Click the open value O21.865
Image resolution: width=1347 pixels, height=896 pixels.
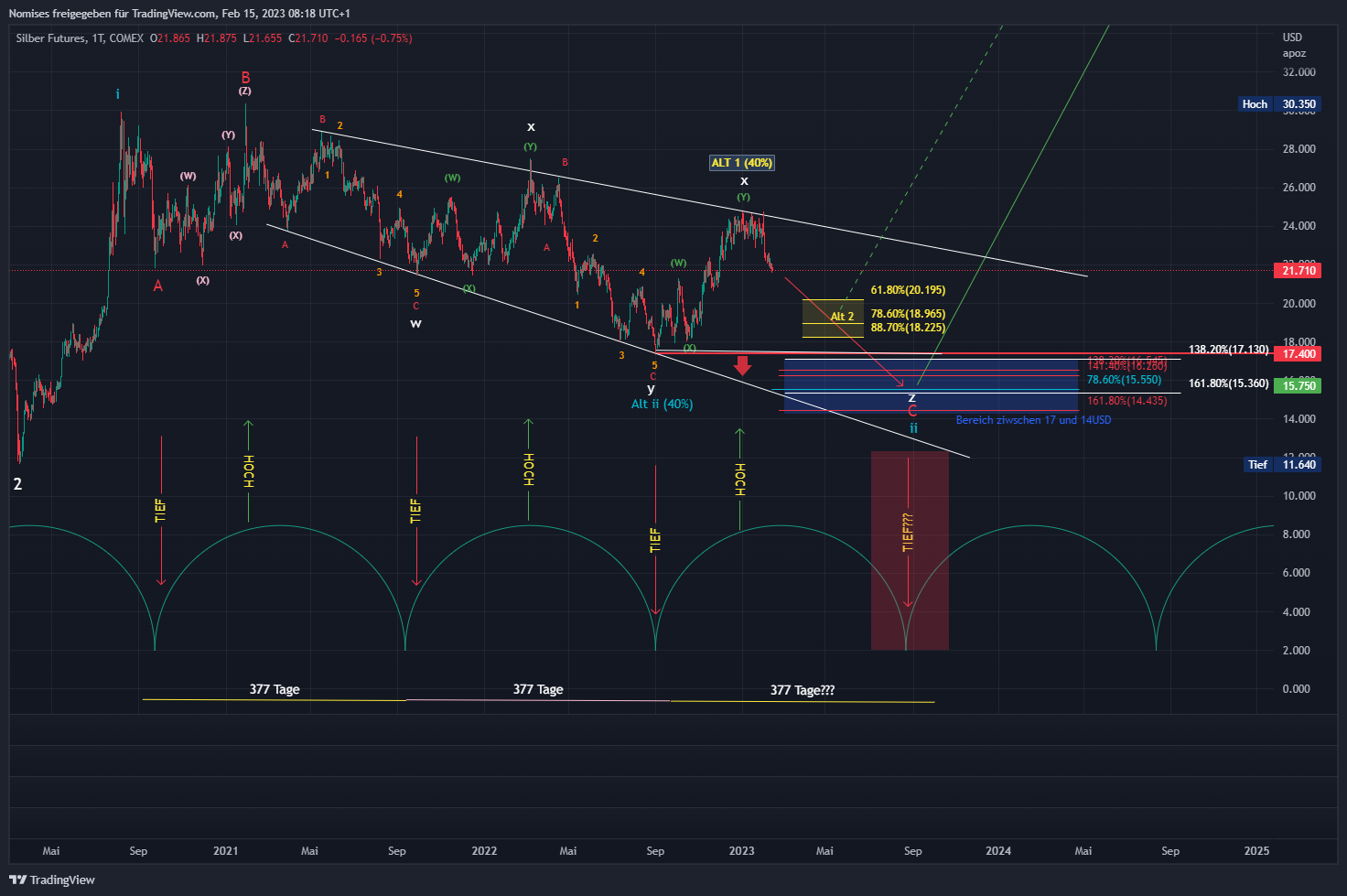click(170, 38)
